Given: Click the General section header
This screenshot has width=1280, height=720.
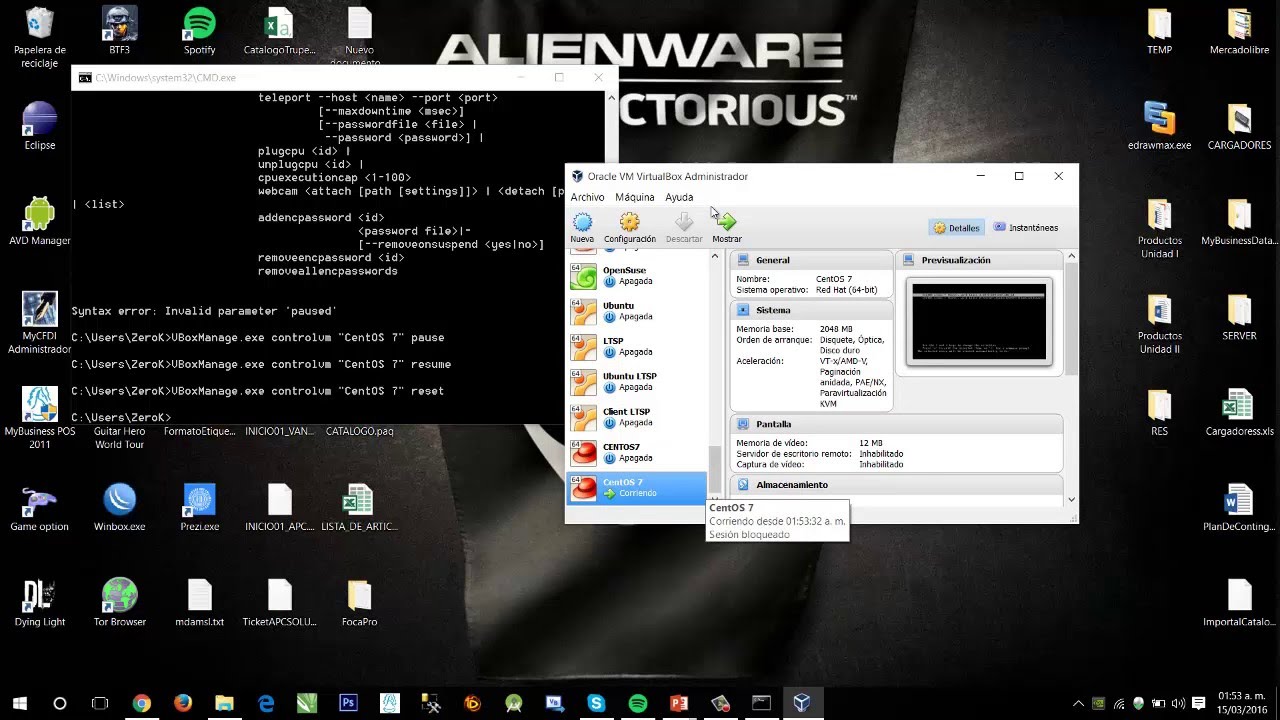Looking at the screenshot, I should (x=810, y=260).
